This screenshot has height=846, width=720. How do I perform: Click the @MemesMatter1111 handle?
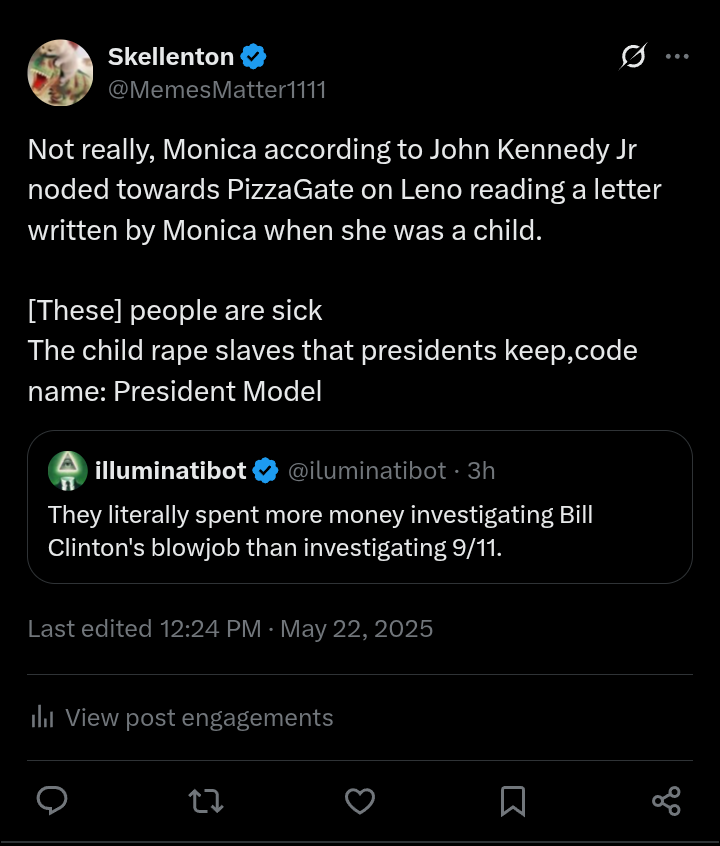pos(217,90)
